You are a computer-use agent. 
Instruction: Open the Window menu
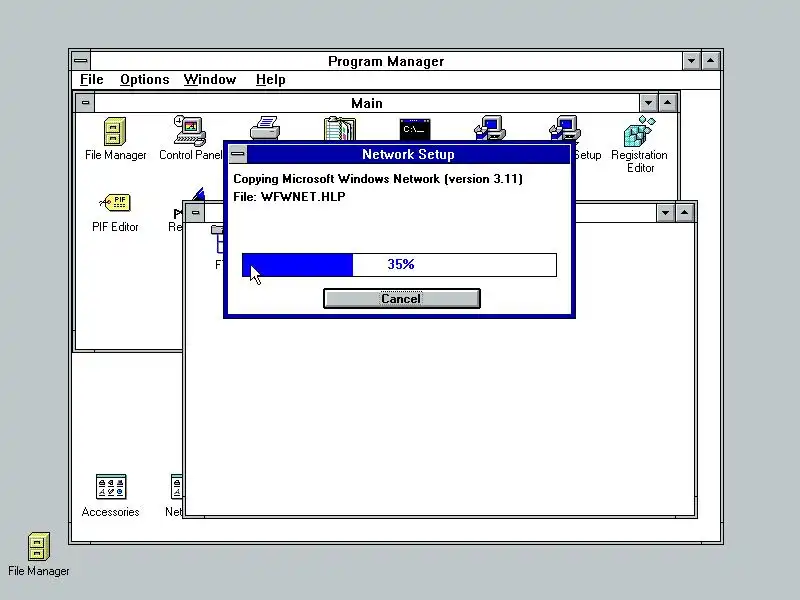click(x=210, y=80)
